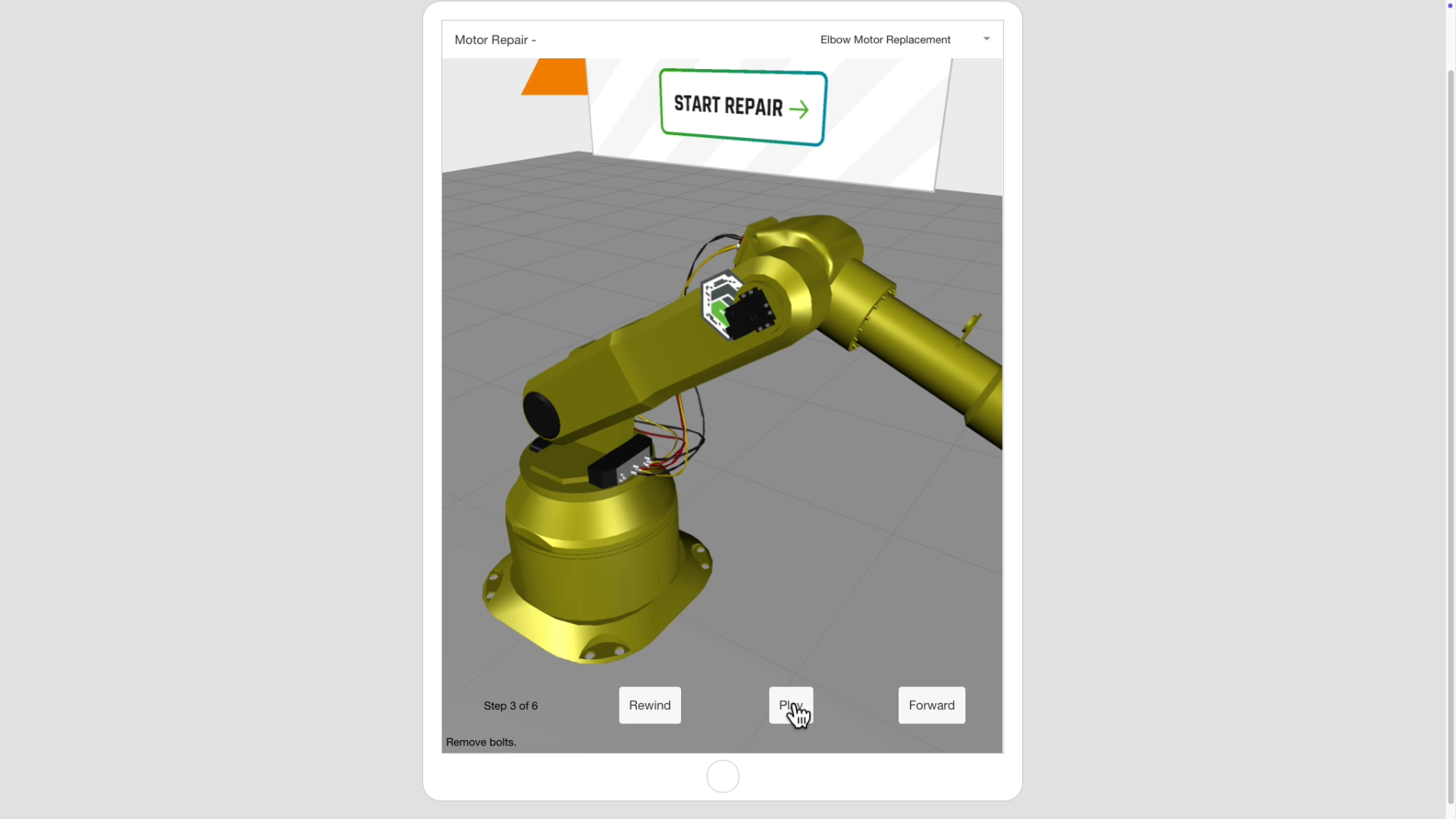Viewport: 1456px width, 819px height.
Task: Click the tablet home button circle
Action: click(x=723, y=777)
